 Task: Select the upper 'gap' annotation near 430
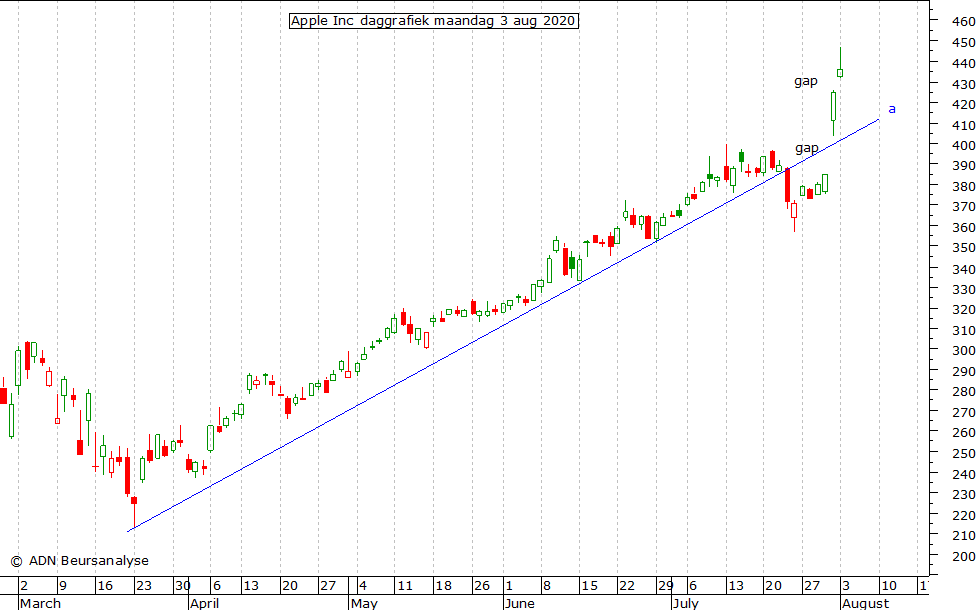pyautogui.click(x=806, y=81)
